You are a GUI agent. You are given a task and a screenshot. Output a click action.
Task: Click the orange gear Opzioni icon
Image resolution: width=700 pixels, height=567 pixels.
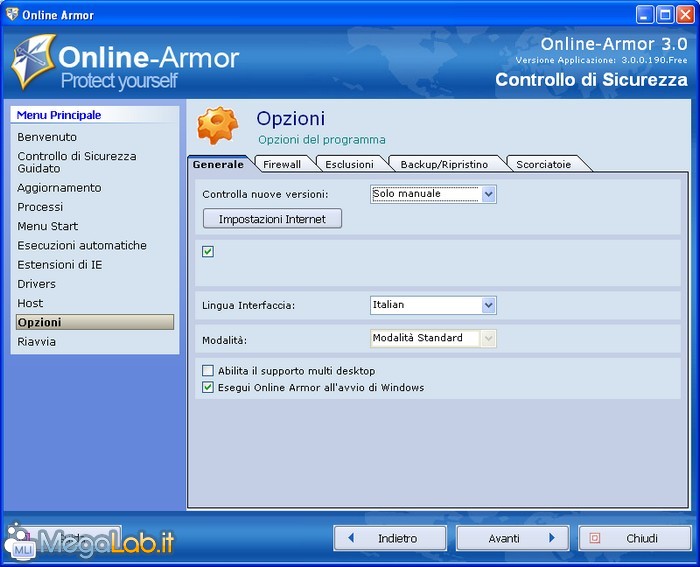coord(217,125)
